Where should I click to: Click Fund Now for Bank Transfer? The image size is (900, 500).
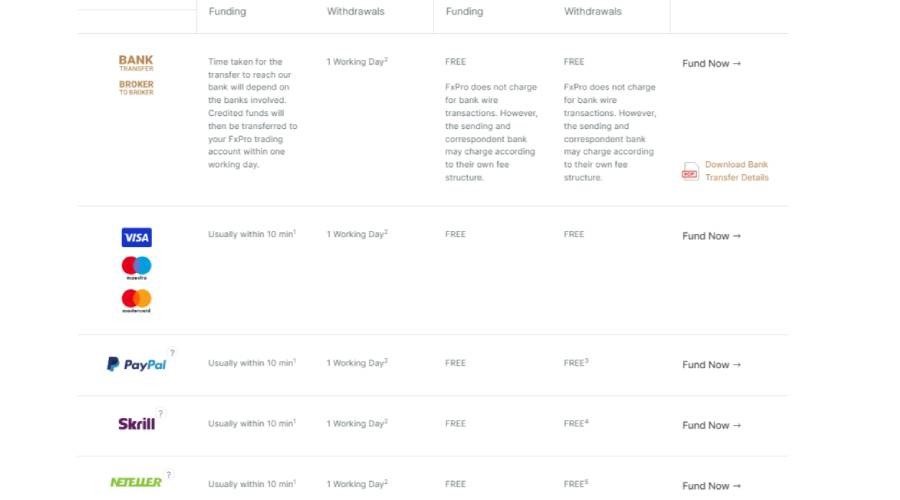point(711,64)
